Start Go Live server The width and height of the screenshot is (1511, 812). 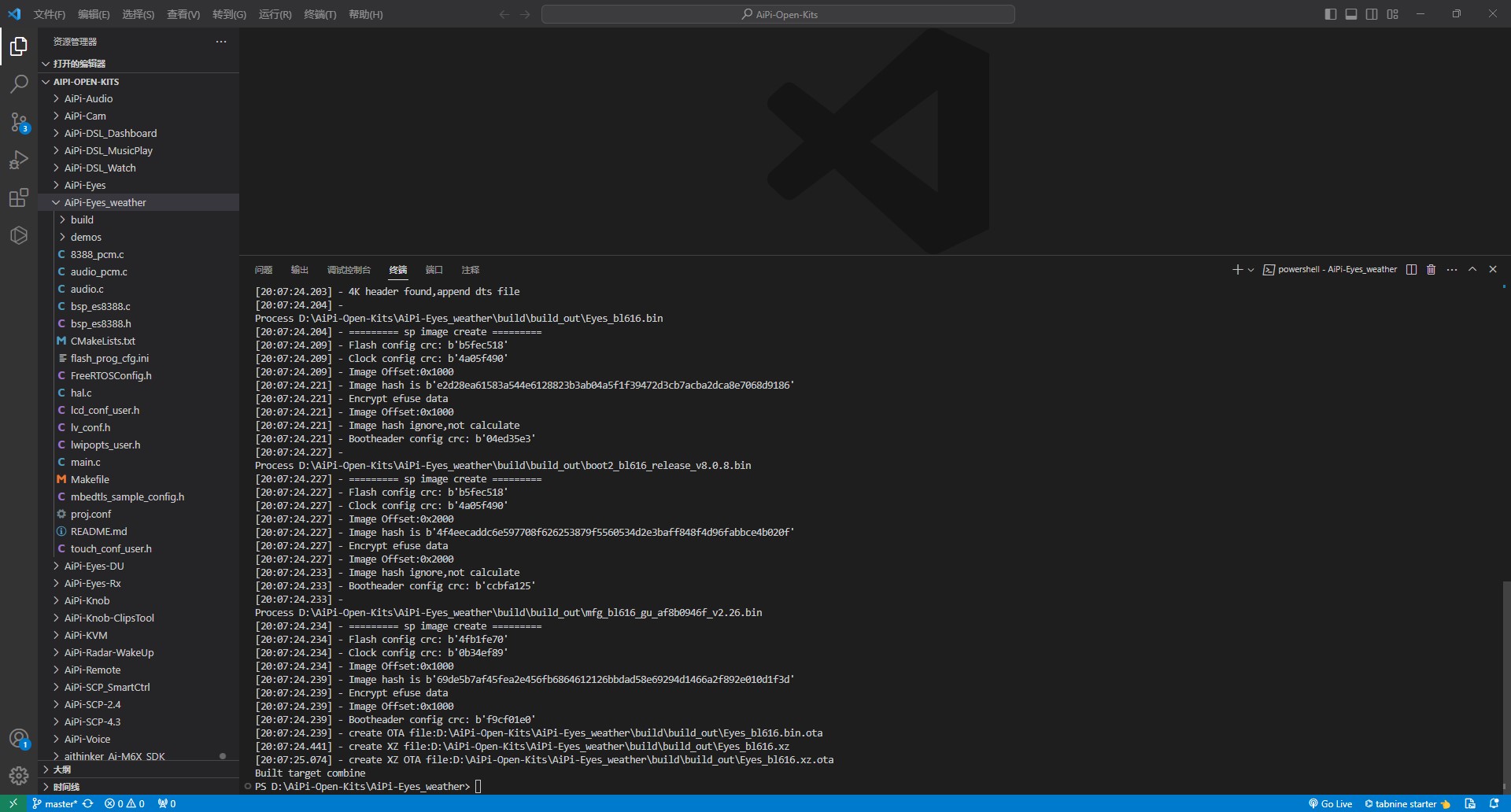(1330, 803)
